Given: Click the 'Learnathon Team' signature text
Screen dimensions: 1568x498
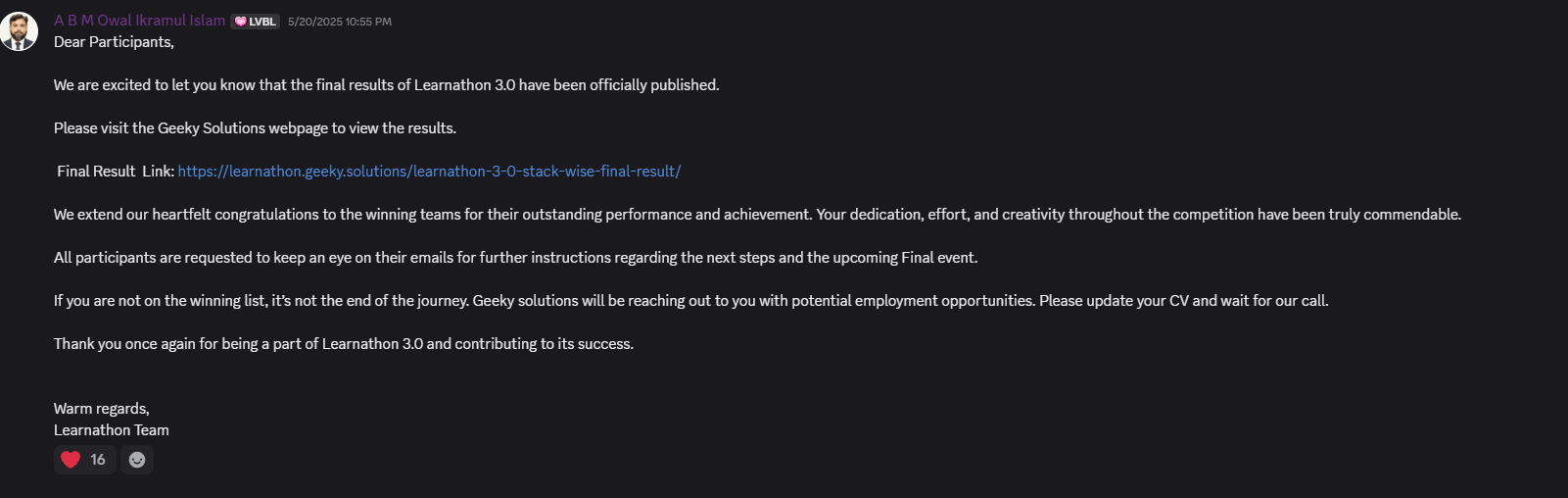Looking at the screenshot, I should pos(112,430).
